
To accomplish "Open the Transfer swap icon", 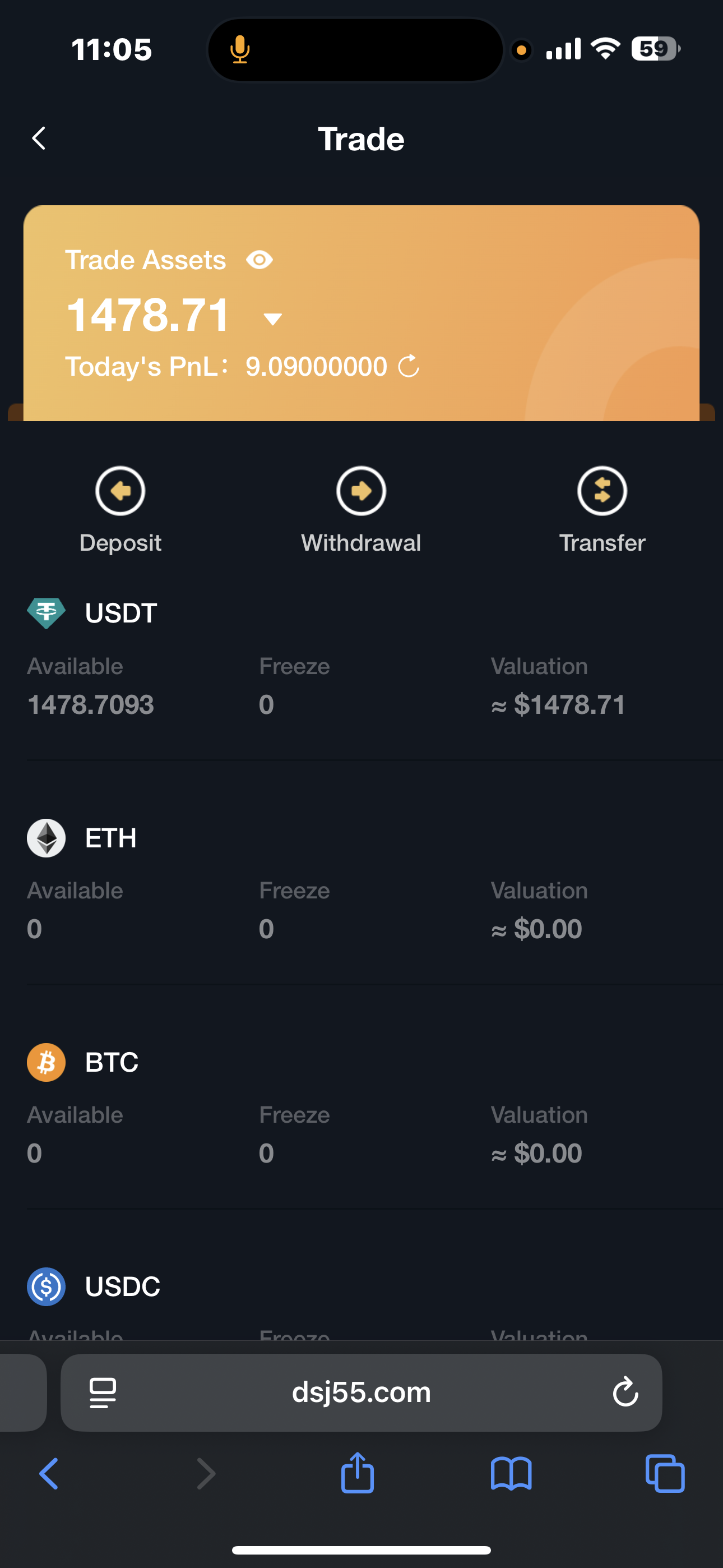I will pyautogui.click(x=602, y=491).
